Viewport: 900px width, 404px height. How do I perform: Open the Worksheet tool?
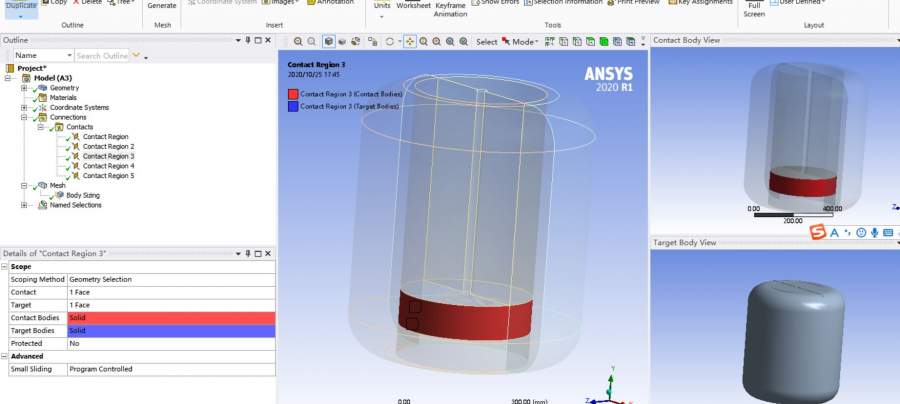[413, 6]
